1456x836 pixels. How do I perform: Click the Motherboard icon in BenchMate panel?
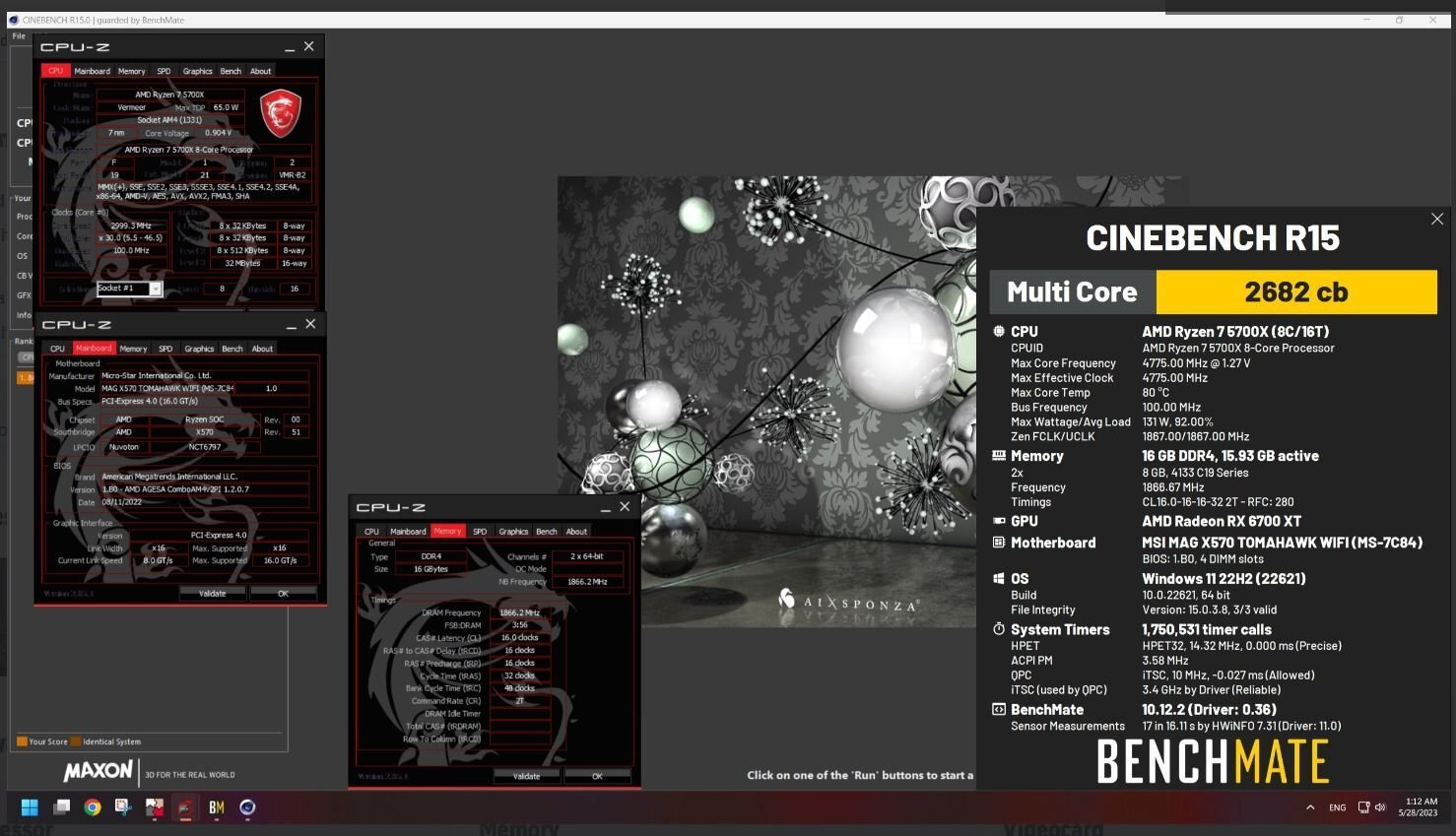[x=999, y=543]
